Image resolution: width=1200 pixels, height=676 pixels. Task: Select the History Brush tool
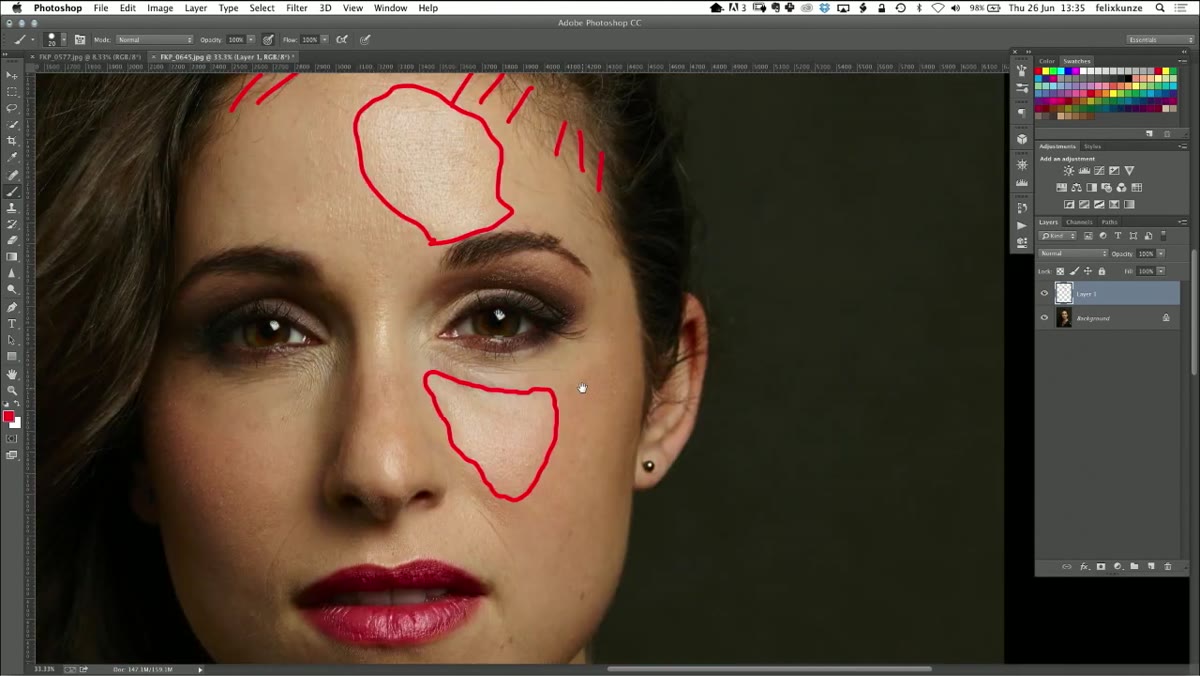point(12,224)
